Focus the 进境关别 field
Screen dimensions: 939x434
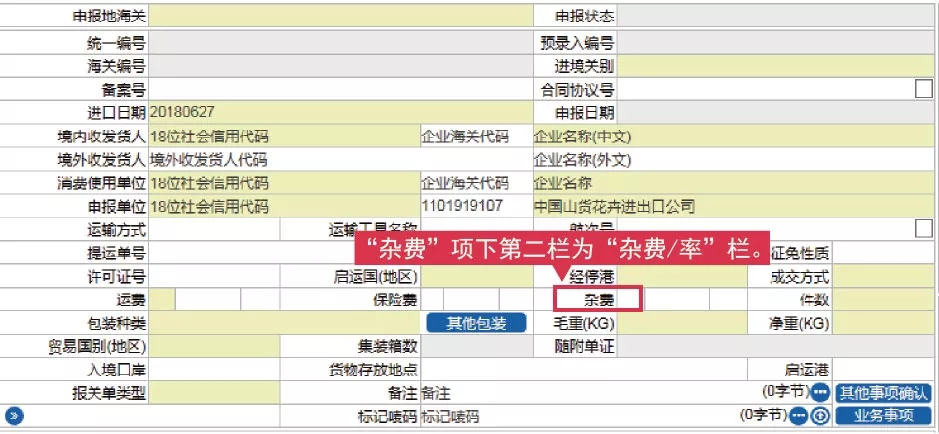coord(776,66)
